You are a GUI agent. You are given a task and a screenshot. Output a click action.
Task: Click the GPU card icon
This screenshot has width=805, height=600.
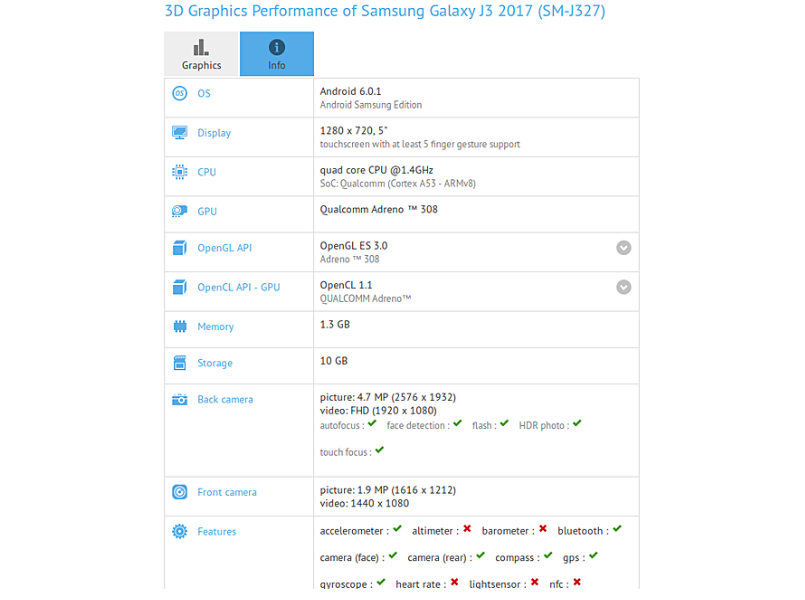coord(180,211)
